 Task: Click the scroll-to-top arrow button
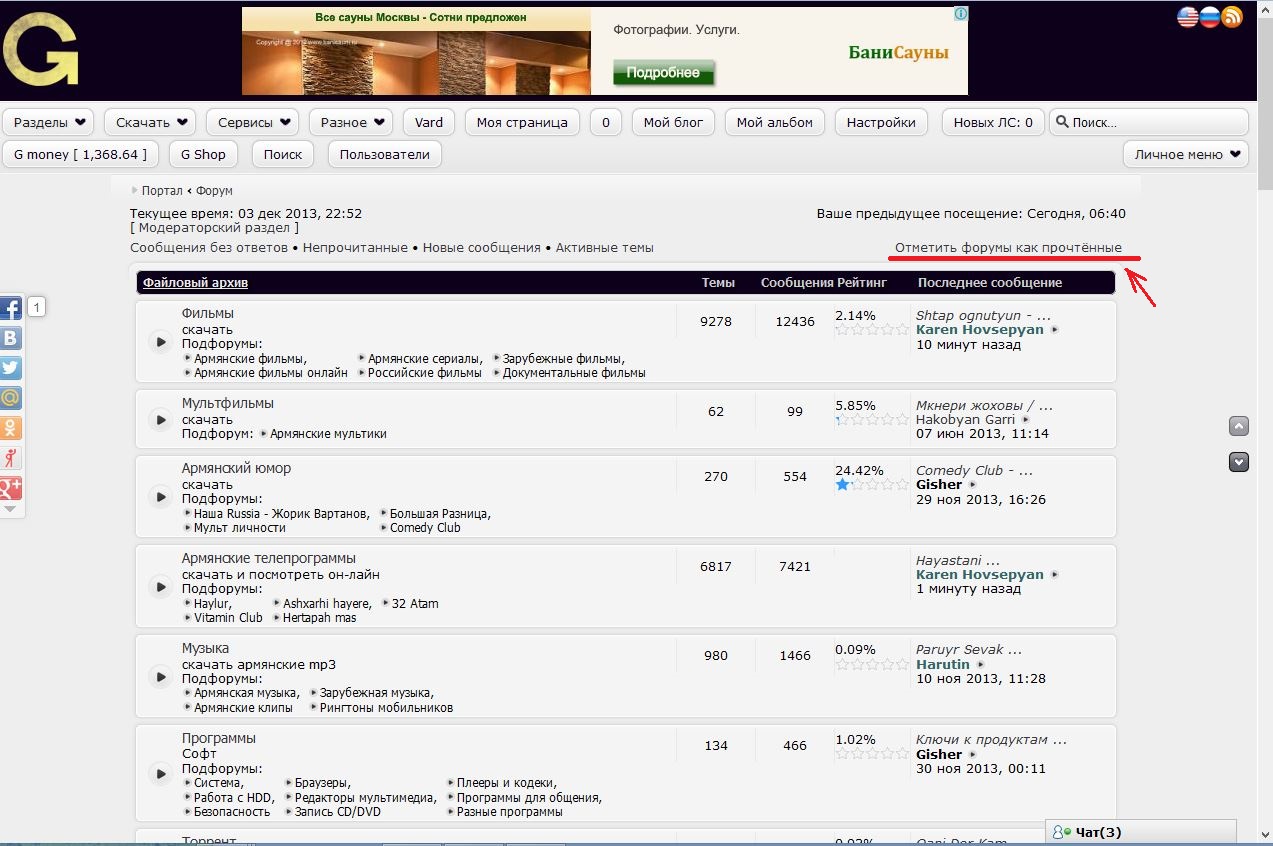[1239, 426]
